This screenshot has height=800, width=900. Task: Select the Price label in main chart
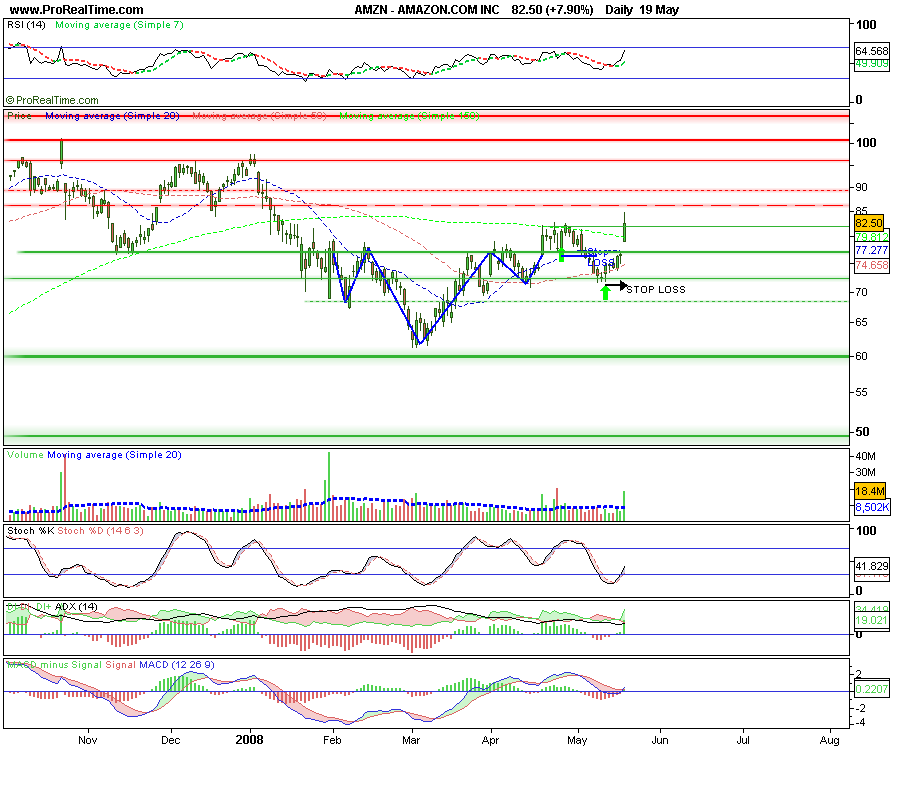pos(20,116)
